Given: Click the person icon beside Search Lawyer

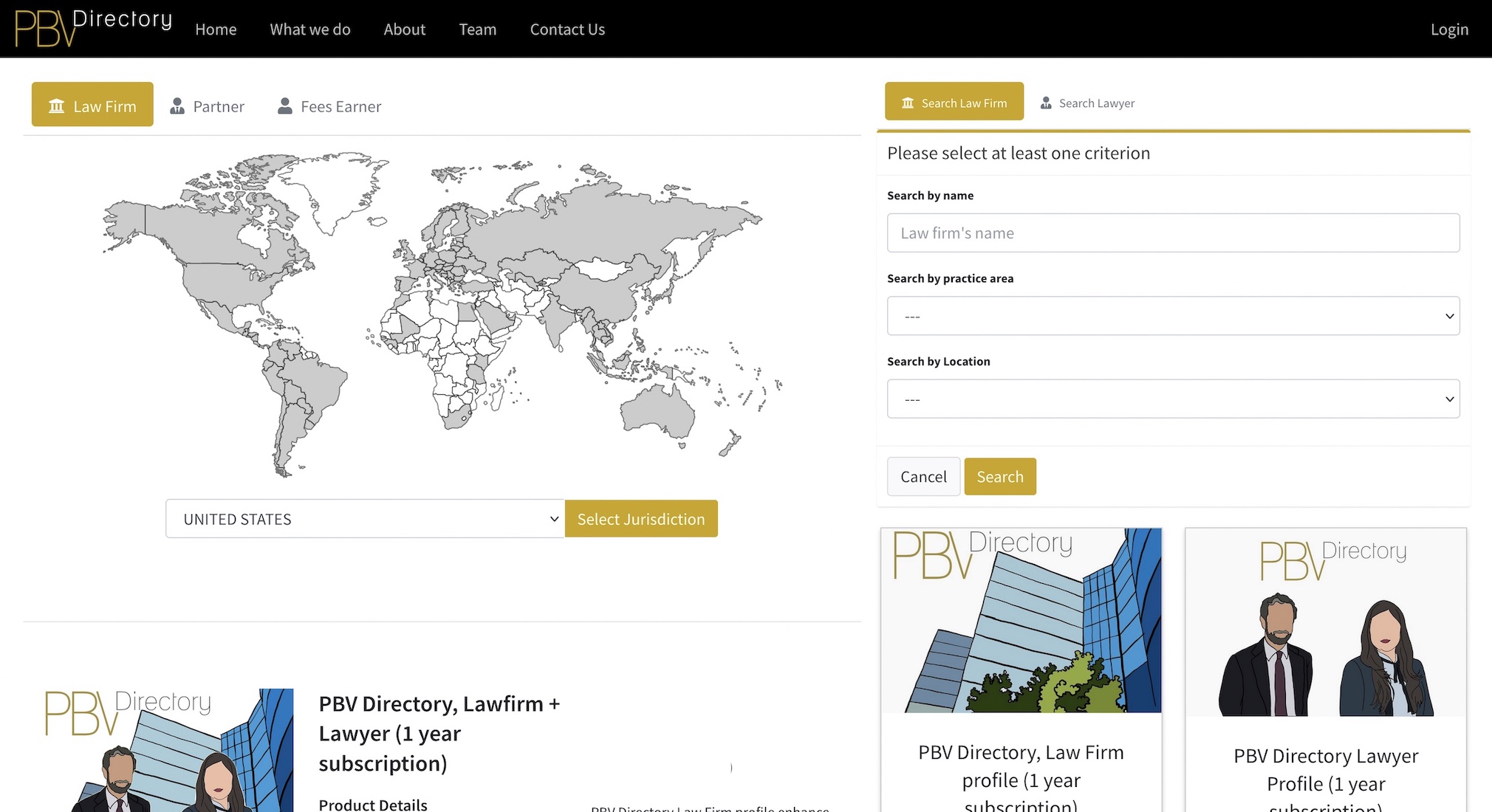Looking at the screenshot, I should pos(1046,103).
